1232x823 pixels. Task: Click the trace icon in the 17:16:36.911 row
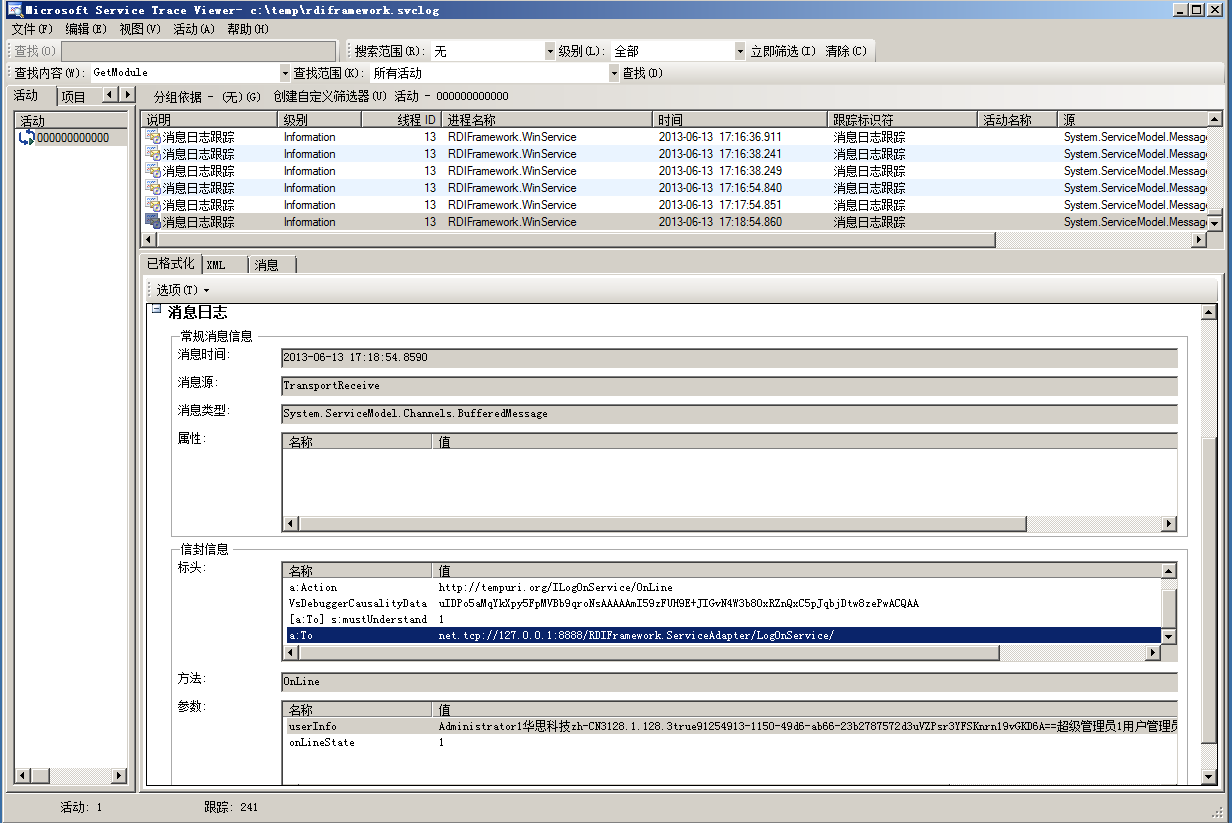pos(153,137)
